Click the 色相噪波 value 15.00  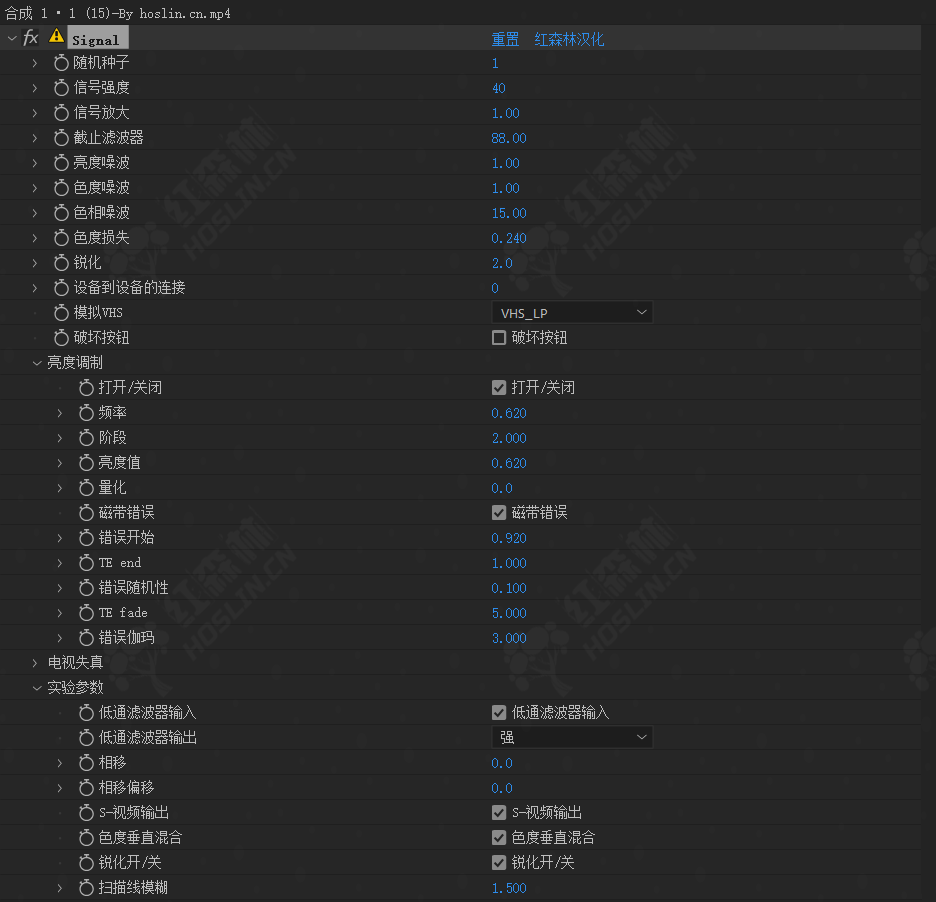coord(509,213)
